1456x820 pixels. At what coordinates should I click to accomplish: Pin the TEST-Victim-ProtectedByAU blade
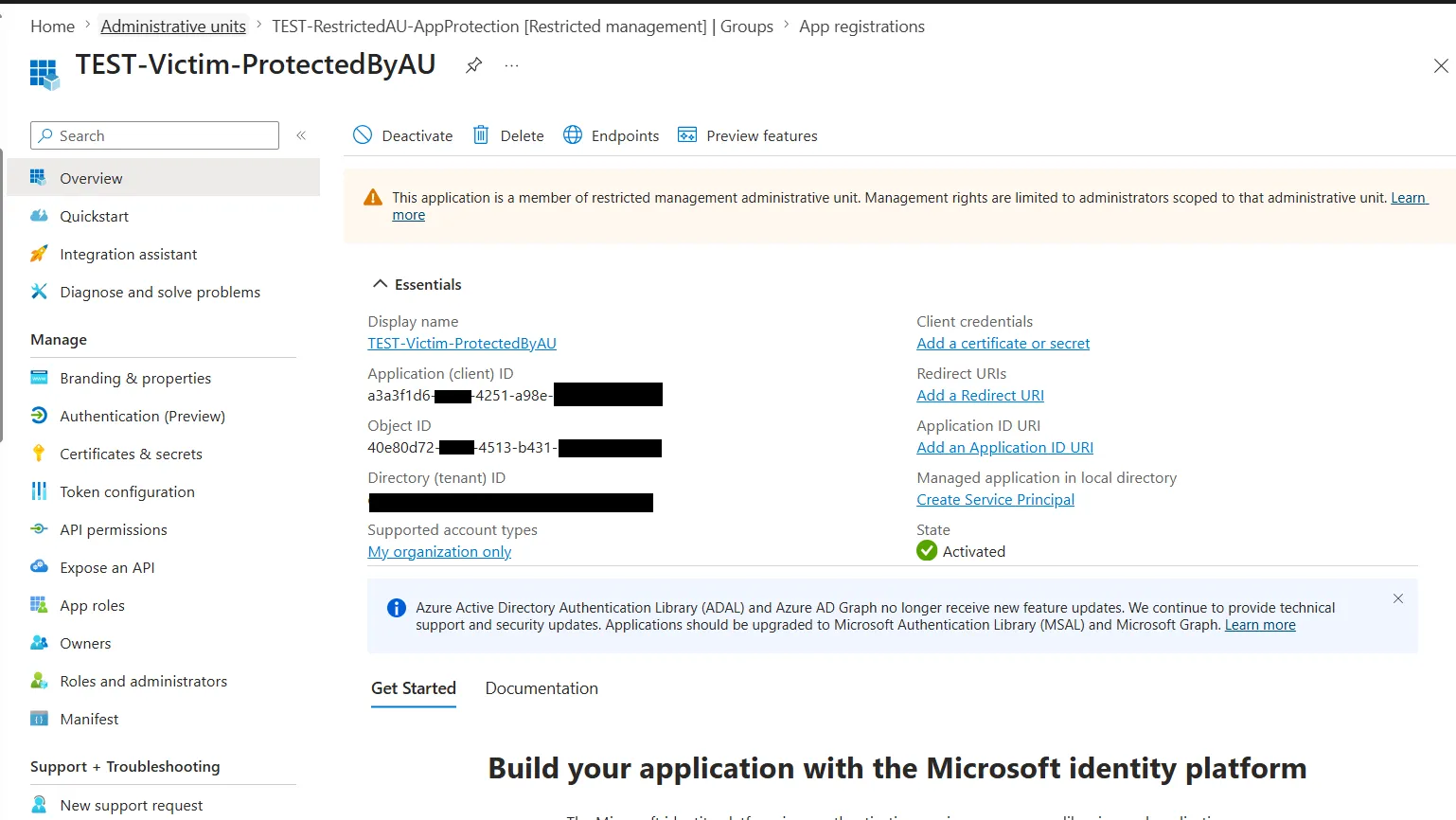pos(474,64)
